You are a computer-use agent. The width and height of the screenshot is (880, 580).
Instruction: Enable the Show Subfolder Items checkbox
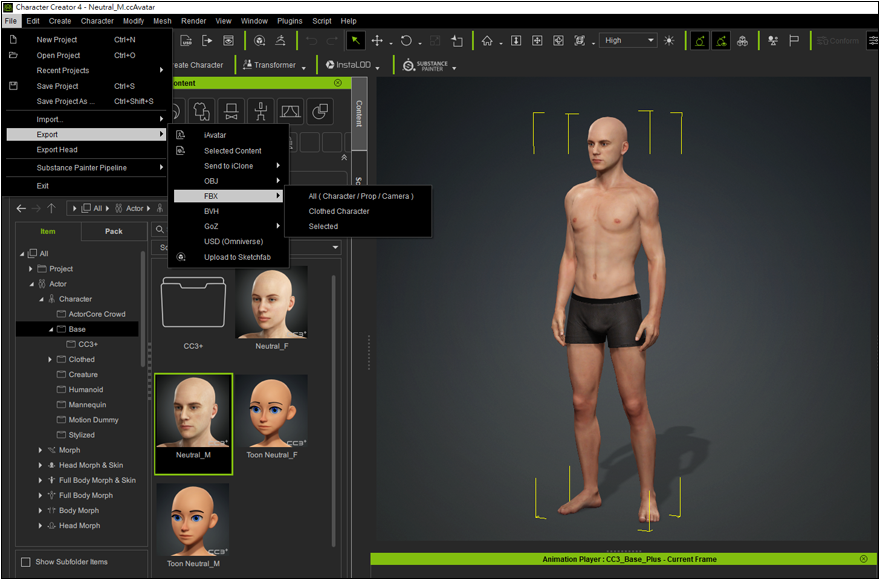(x=26, y=562)
